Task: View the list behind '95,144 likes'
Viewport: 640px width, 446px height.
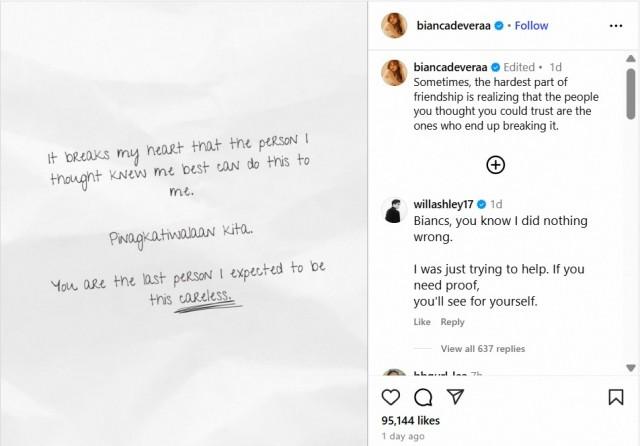Action: (410, 421)
